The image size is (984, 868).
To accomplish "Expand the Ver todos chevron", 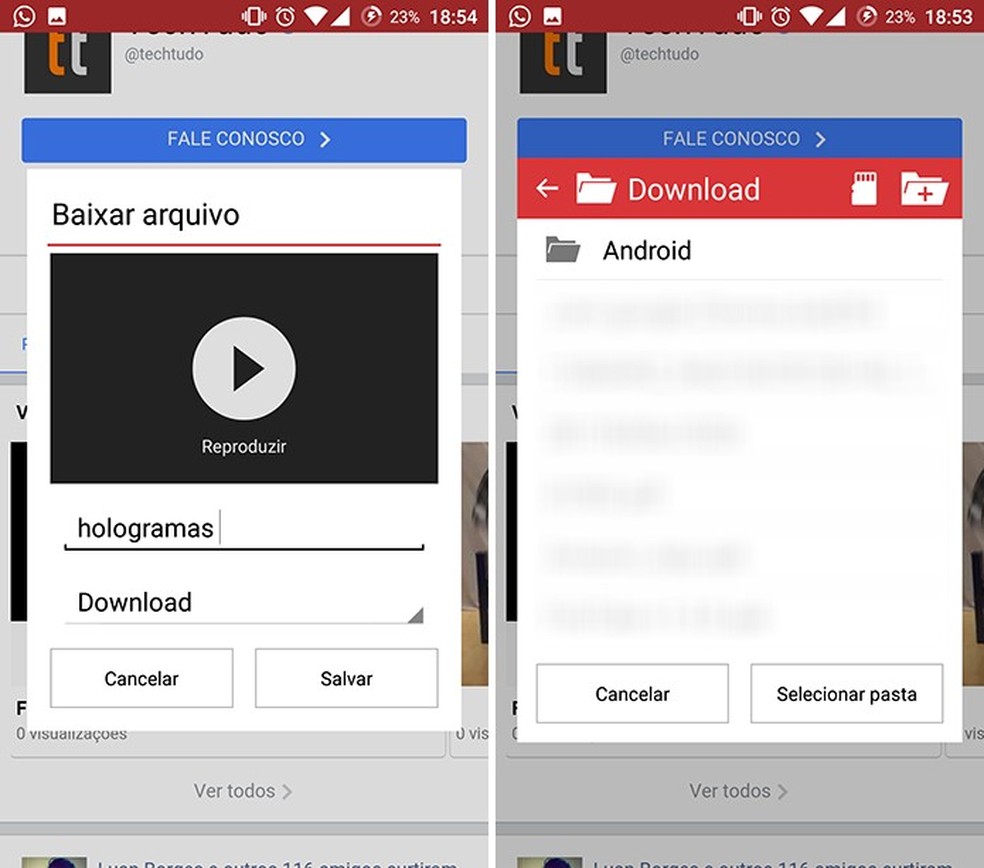I will (x=287, y=791).
